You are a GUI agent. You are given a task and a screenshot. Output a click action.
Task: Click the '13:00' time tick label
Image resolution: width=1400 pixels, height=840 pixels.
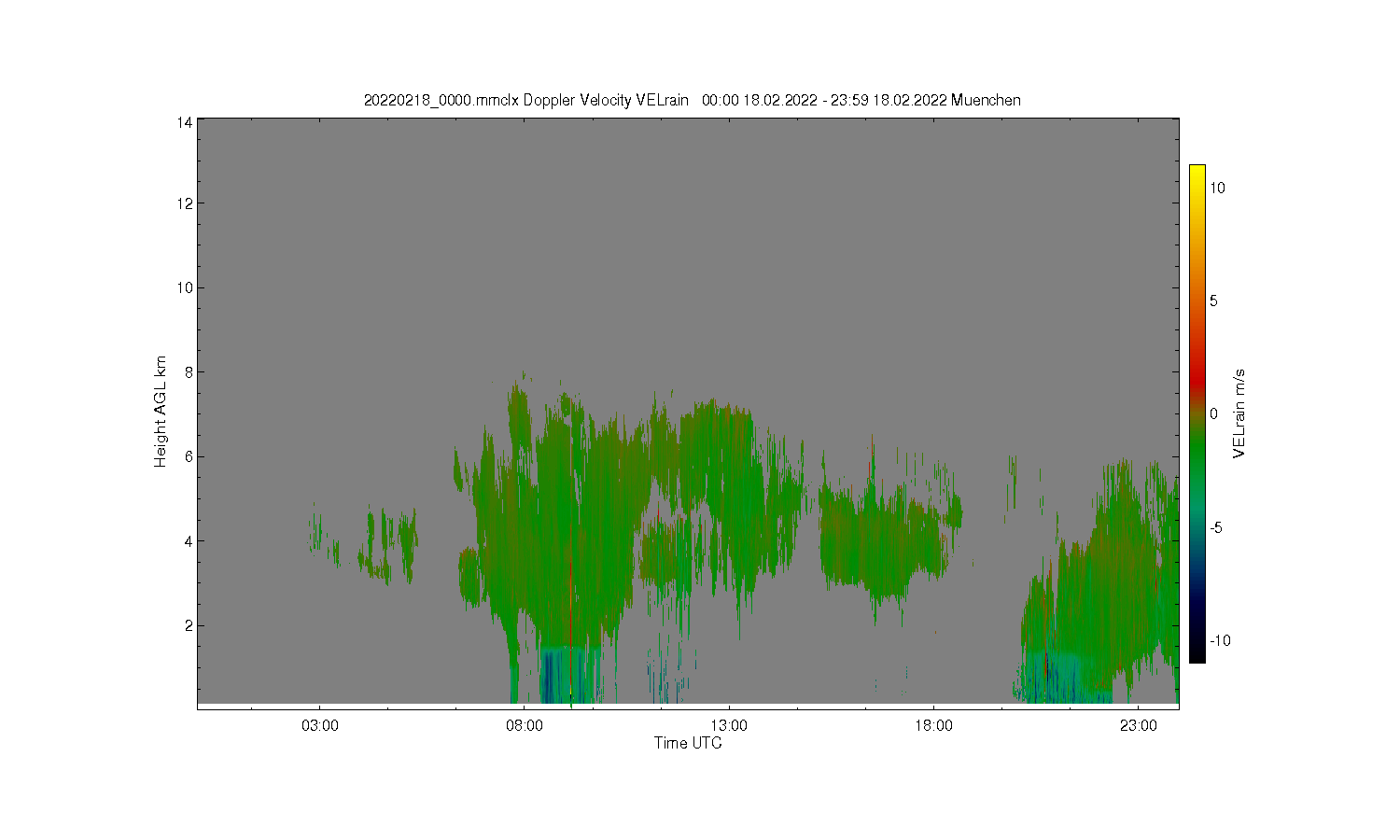pyautogui.click(x=729, y=725)
